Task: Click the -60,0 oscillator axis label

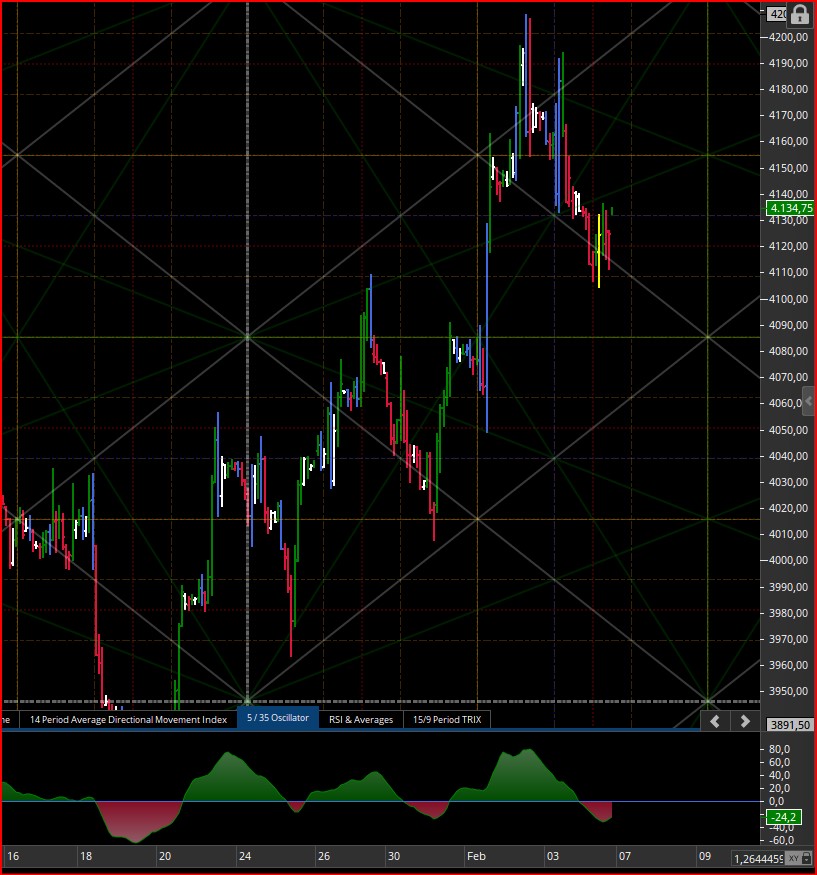Action: click(779, 840)
